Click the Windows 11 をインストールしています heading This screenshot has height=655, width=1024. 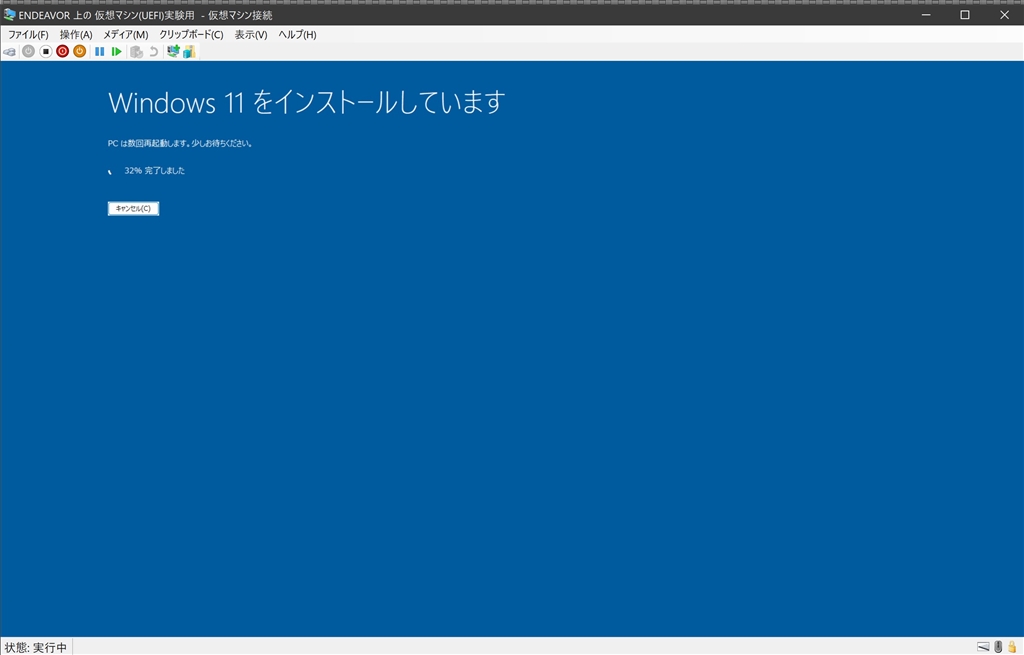click(x=306, y=102)
